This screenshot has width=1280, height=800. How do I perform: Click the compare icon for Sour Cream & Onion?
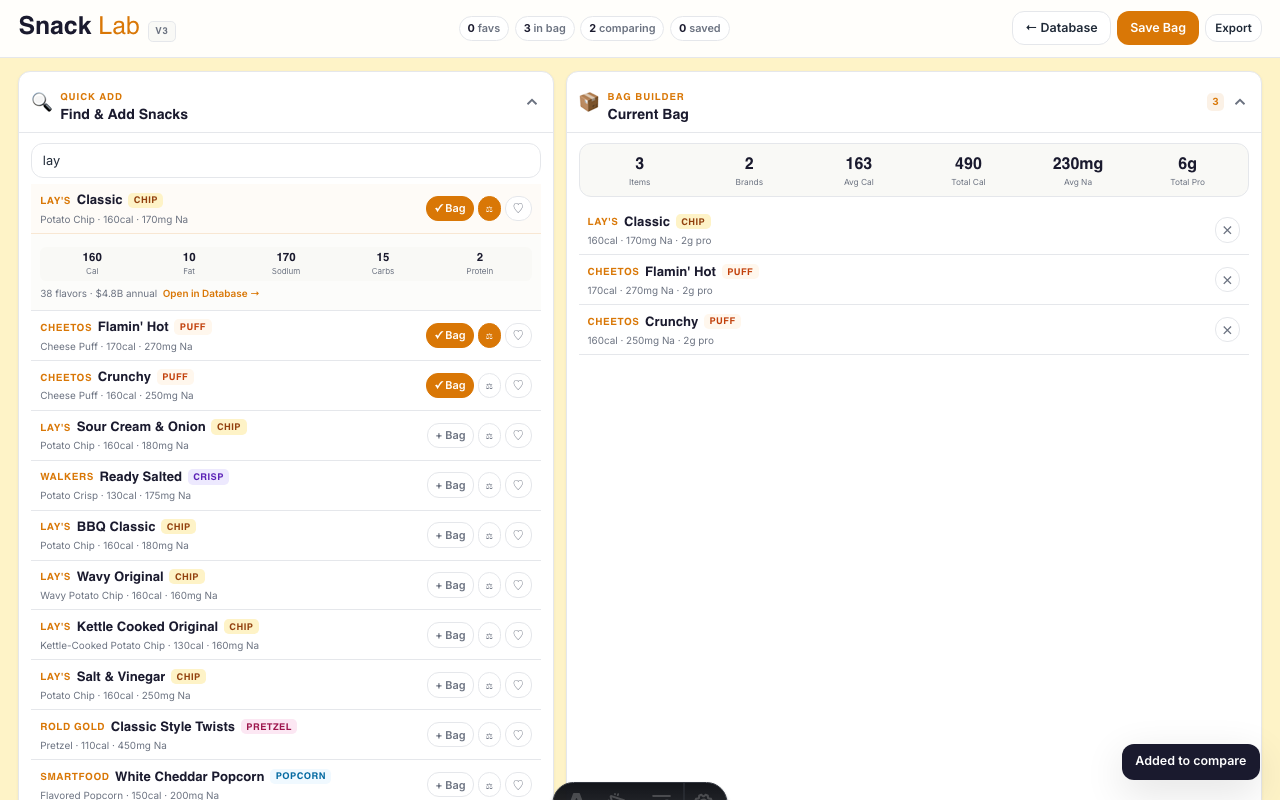pyautogui.click(x=489, y=435)
